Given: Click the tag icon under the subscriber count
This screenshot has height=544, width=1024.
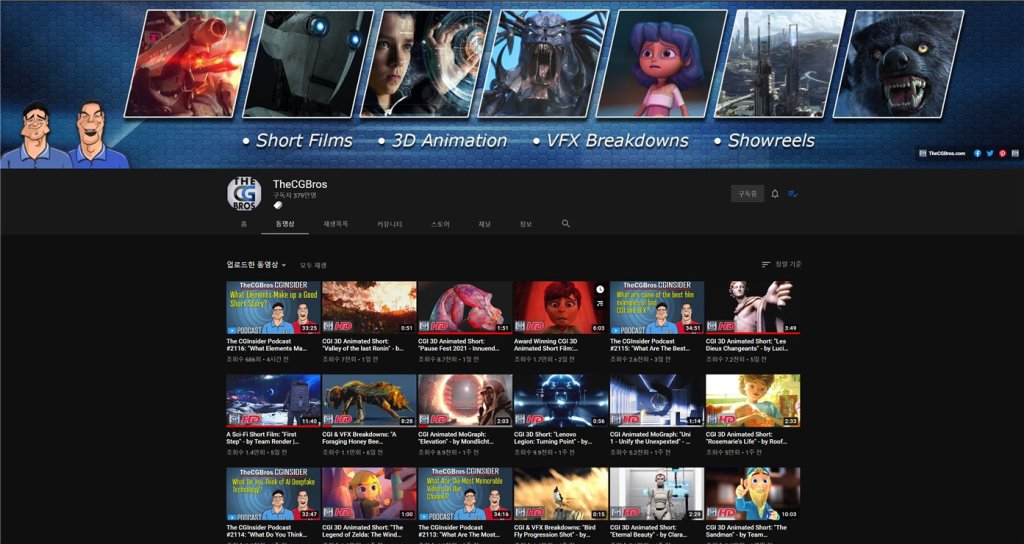Looking at the screenshot, I should (278, 205).
